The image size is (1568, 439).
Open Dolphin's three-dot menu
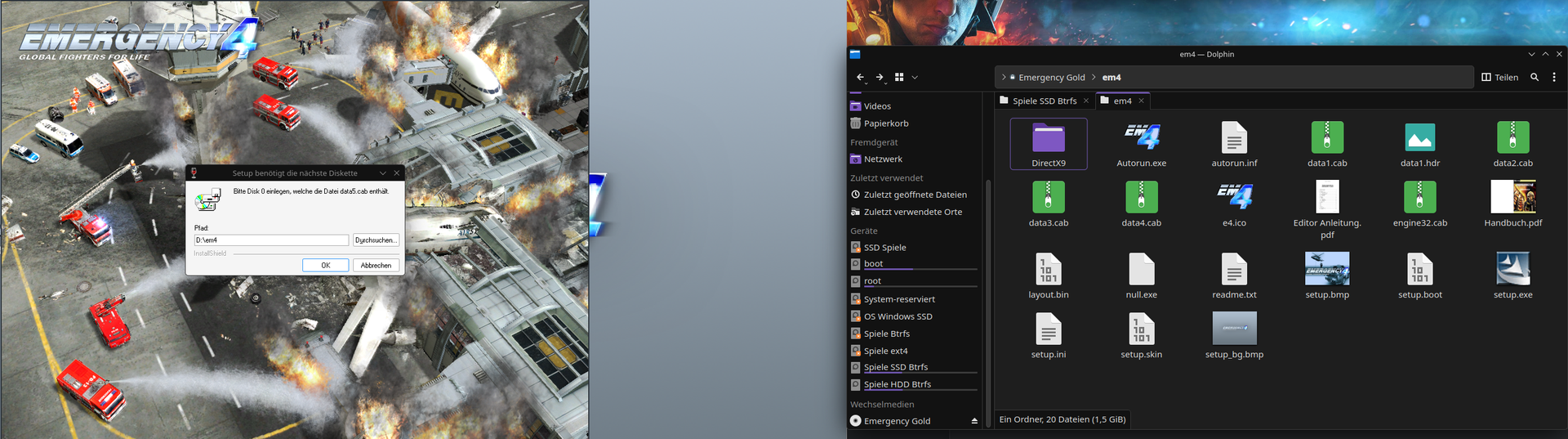1554,77
